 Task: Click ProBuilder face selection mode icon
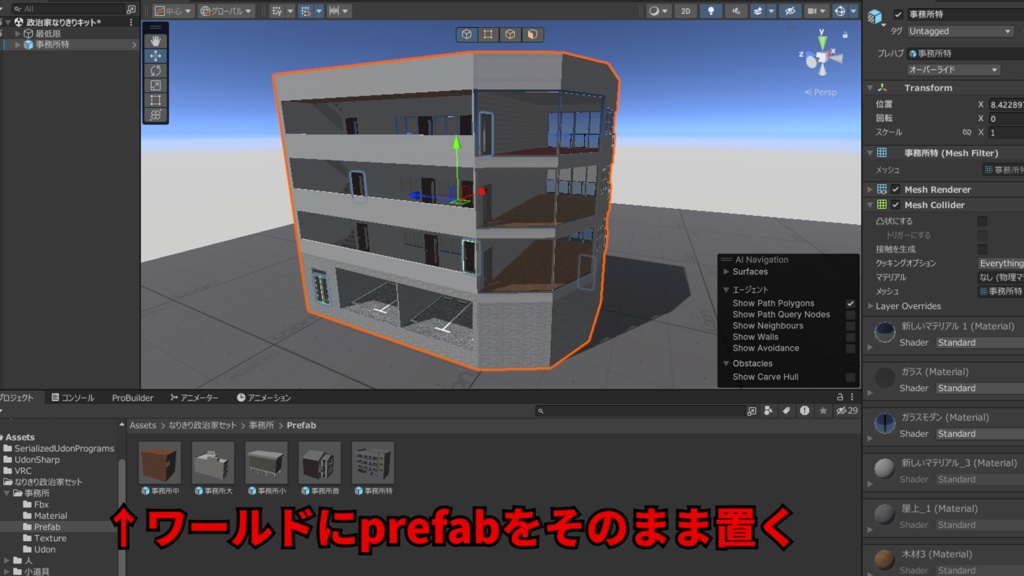tap(532, 35)
